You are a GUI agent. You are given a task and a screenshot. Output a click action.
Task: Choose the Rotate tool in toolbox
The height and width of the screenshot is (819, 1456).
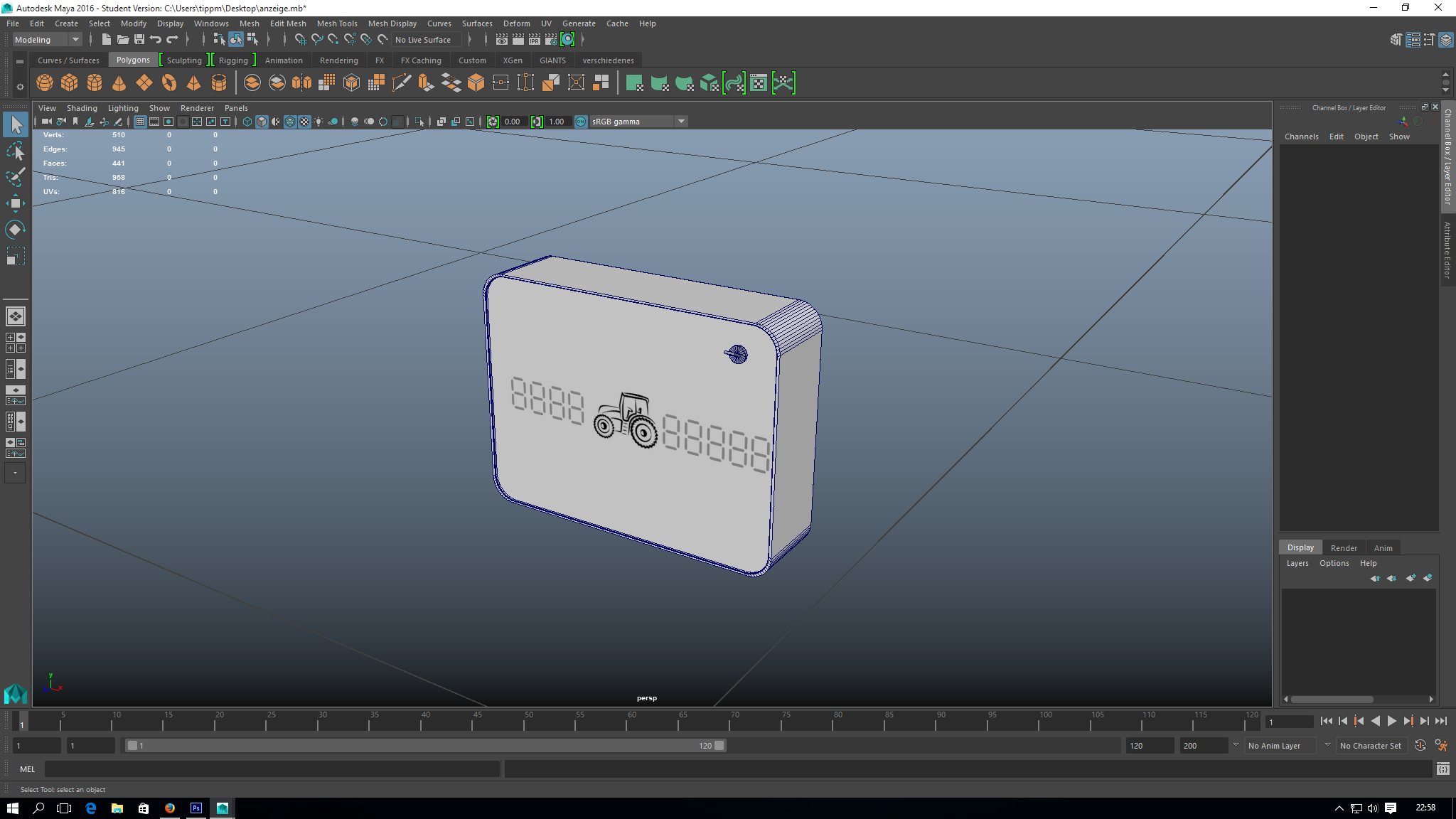[16, 229]
